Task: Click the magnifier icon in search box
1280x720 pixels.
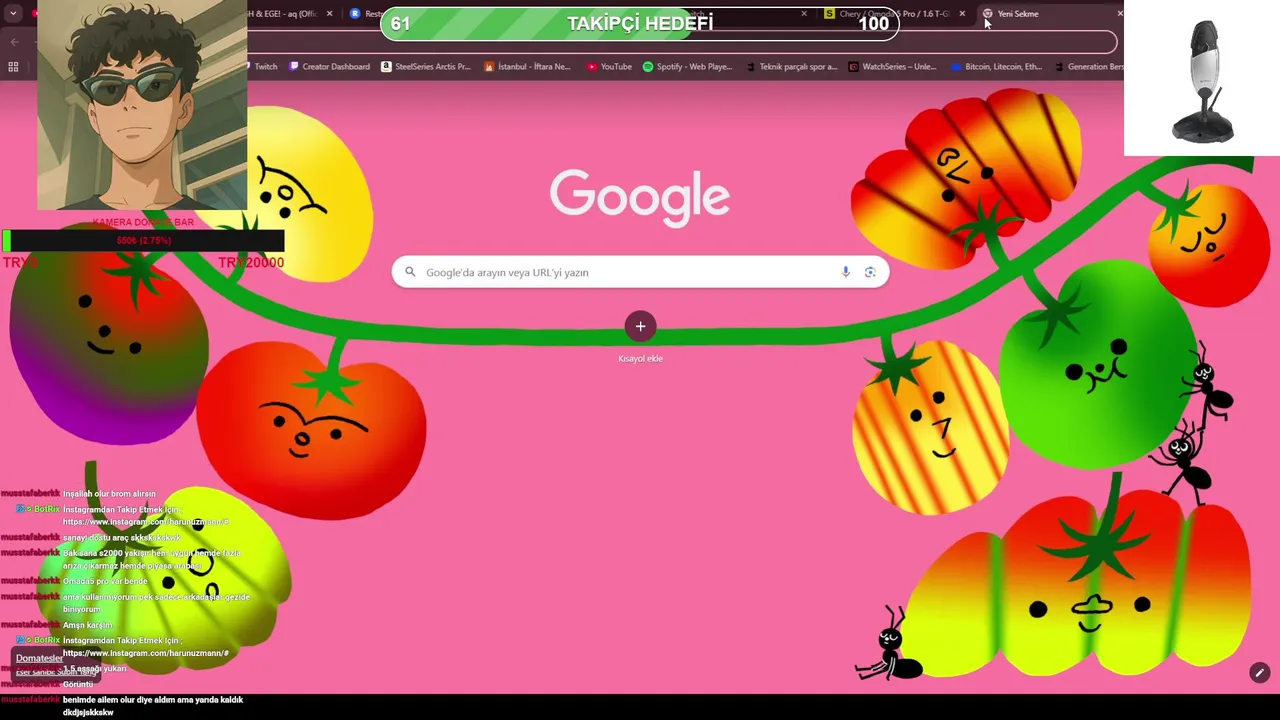Action: click(x=410, y=272)
